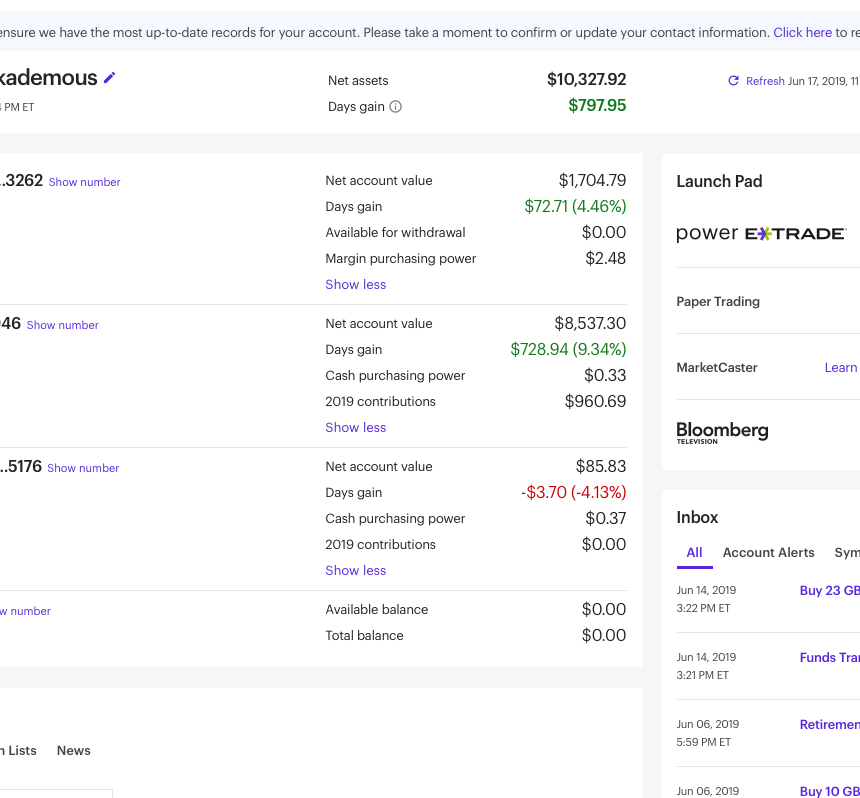Collapse first account via Show less
Screen dimensions: 860x798
click(355, 285)
